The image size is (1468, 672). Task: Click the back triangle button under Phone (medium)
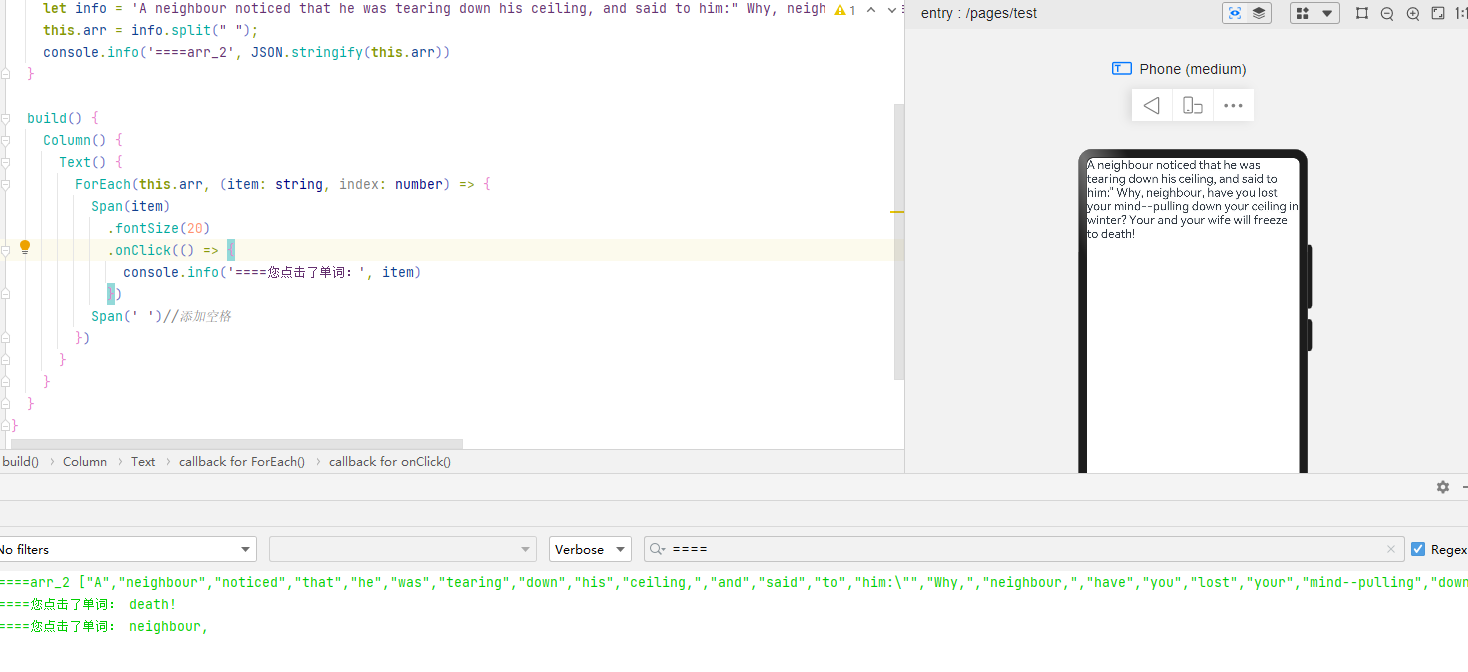pos(1152,105)
